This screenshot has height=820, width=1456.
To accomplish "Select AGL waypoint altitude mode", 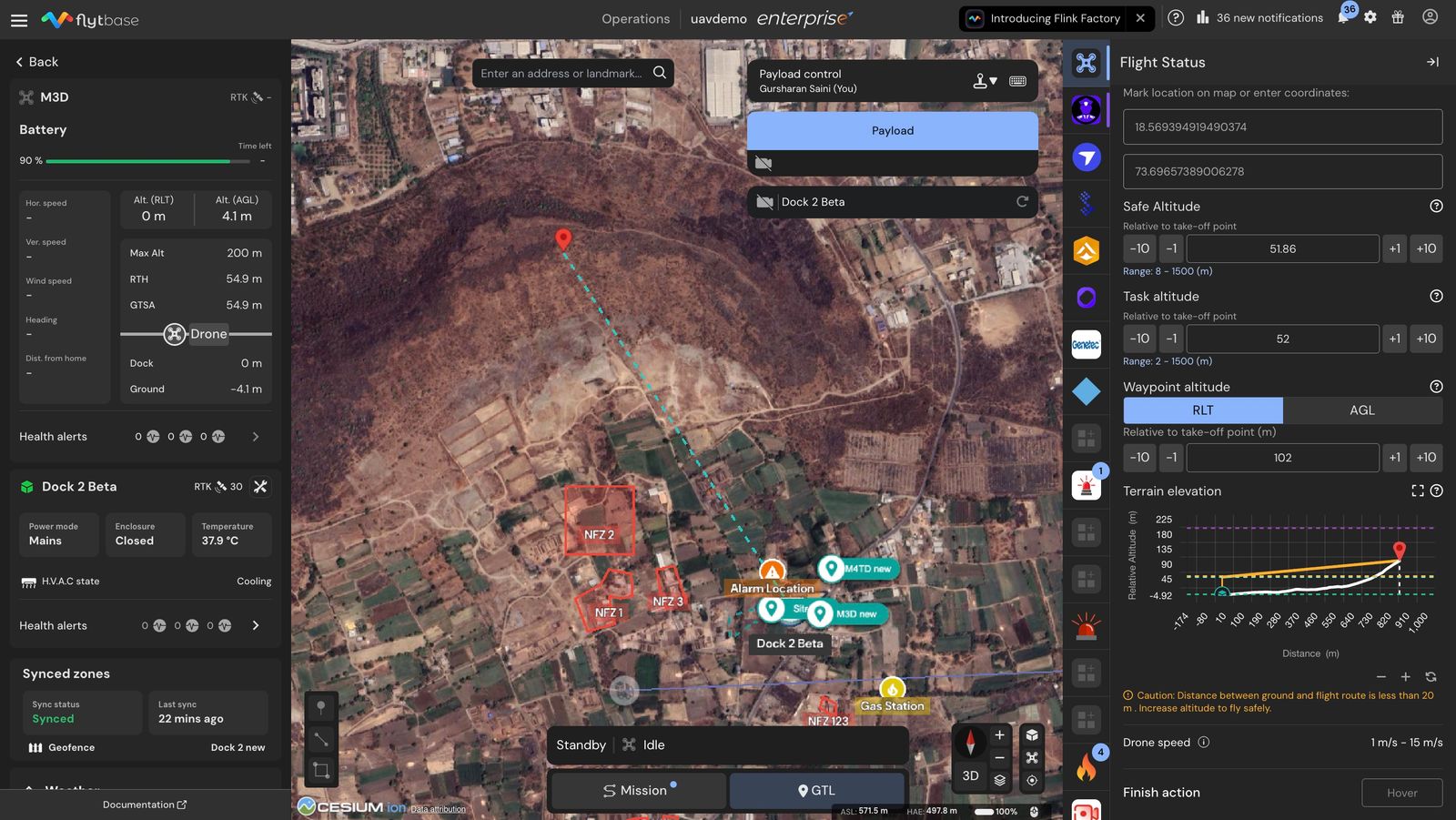I will pos(1362,410).
